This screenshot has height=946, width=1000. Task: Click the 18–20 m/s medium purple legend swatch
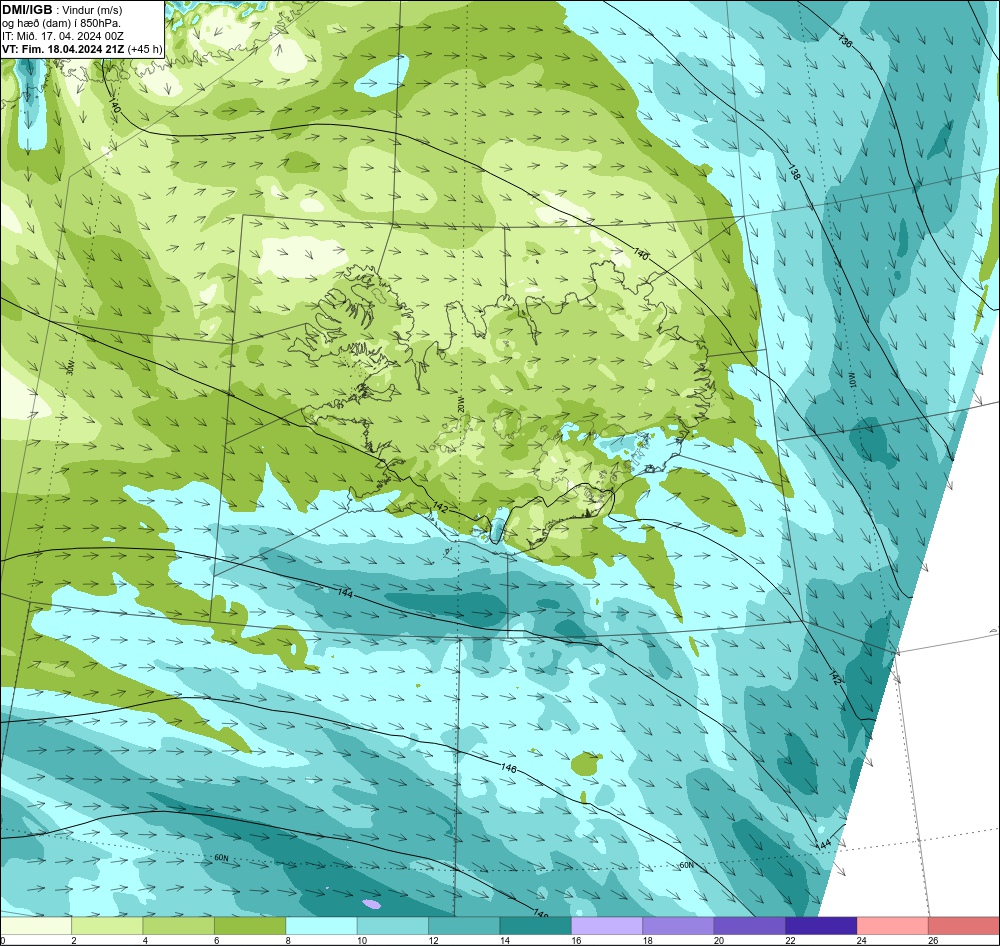(x=679, y=926)
